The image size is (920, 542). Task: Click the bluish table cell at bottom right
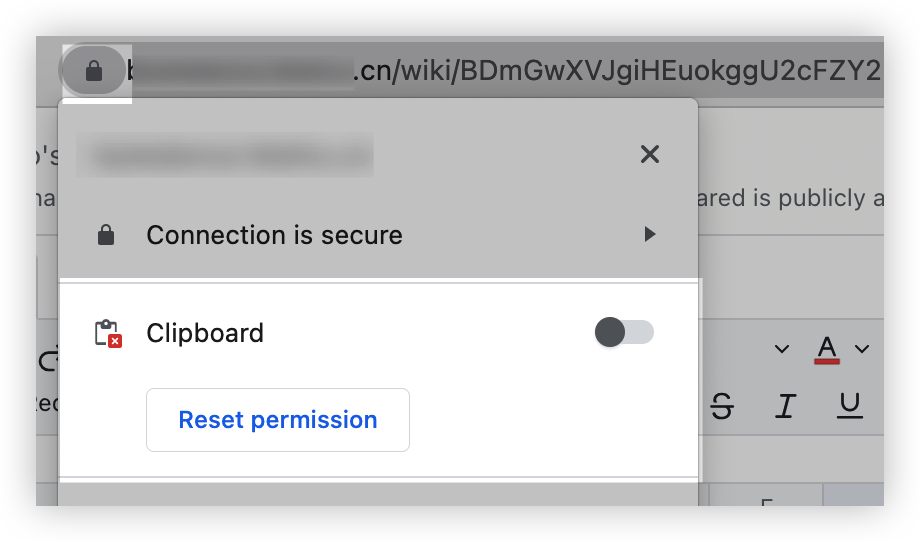pyautogui.click(x=853, y=494)
